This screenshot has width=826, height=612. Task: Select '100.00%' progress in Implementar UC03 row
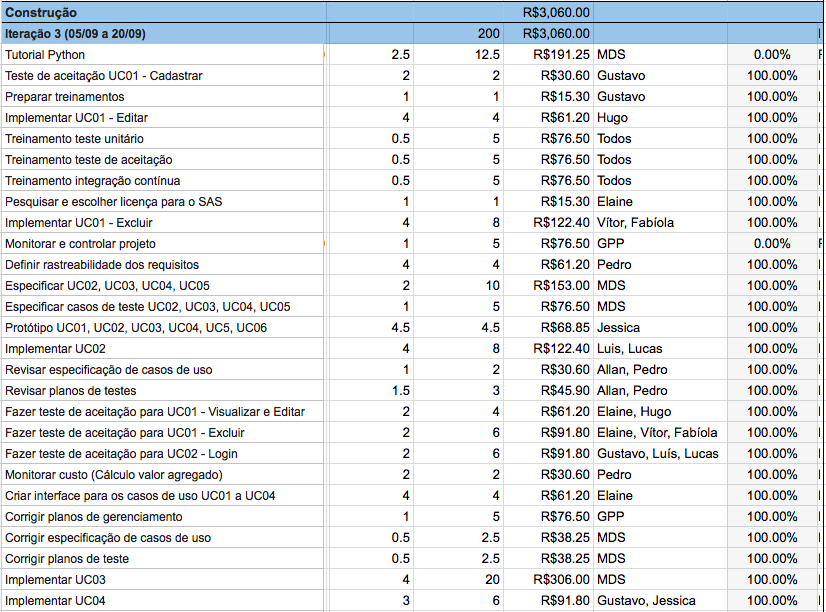click(x=772, y=580)
